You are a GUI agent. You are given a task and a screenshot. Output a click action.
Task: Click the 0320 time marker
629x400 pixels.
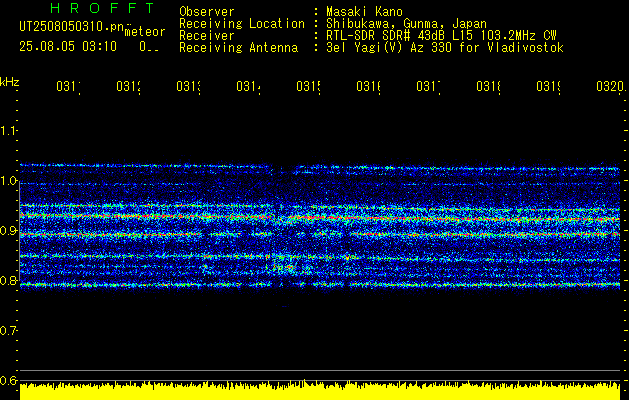click(611, 86)
